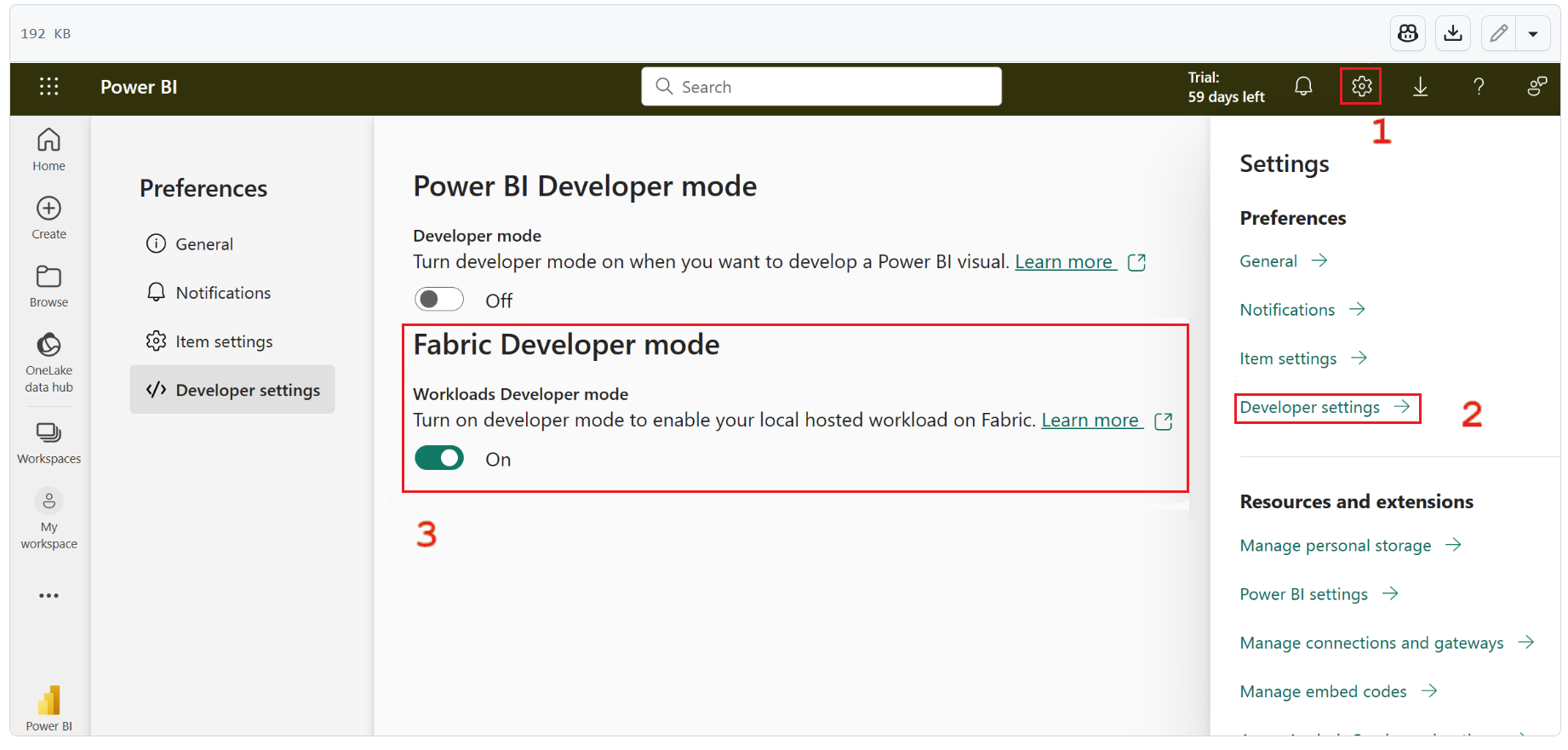This screenshot has width=1568, height=750.
Task: Open Manage connections and gateways
Action: (1387, 643)
